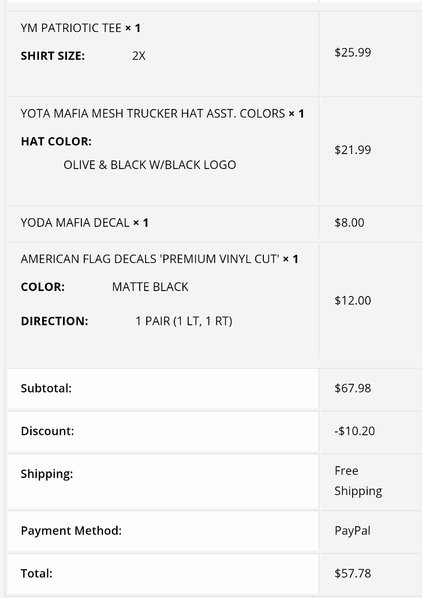Click the PayPal payment method
Viewport: 422px width, 598px height.
click(x=352, y=530)
